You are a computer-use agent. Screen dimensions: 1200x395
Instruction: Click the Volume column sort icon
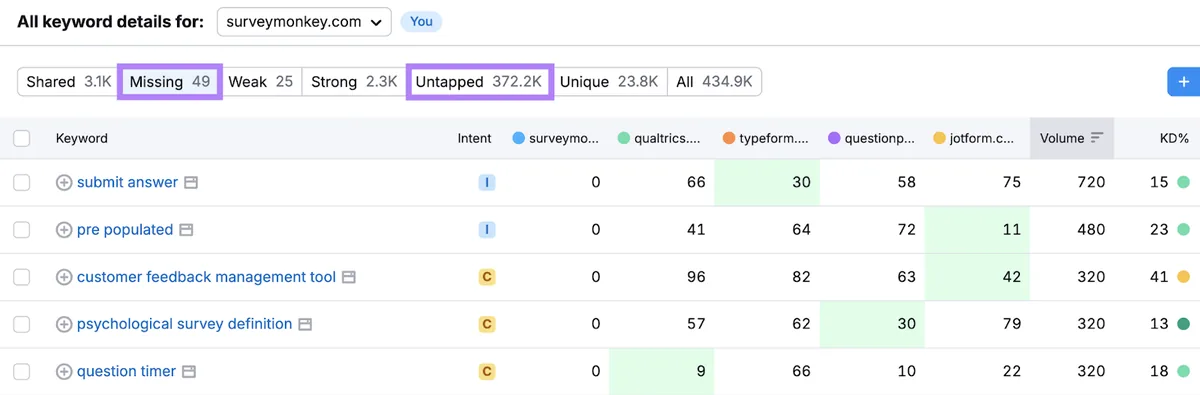[1097, 138]
